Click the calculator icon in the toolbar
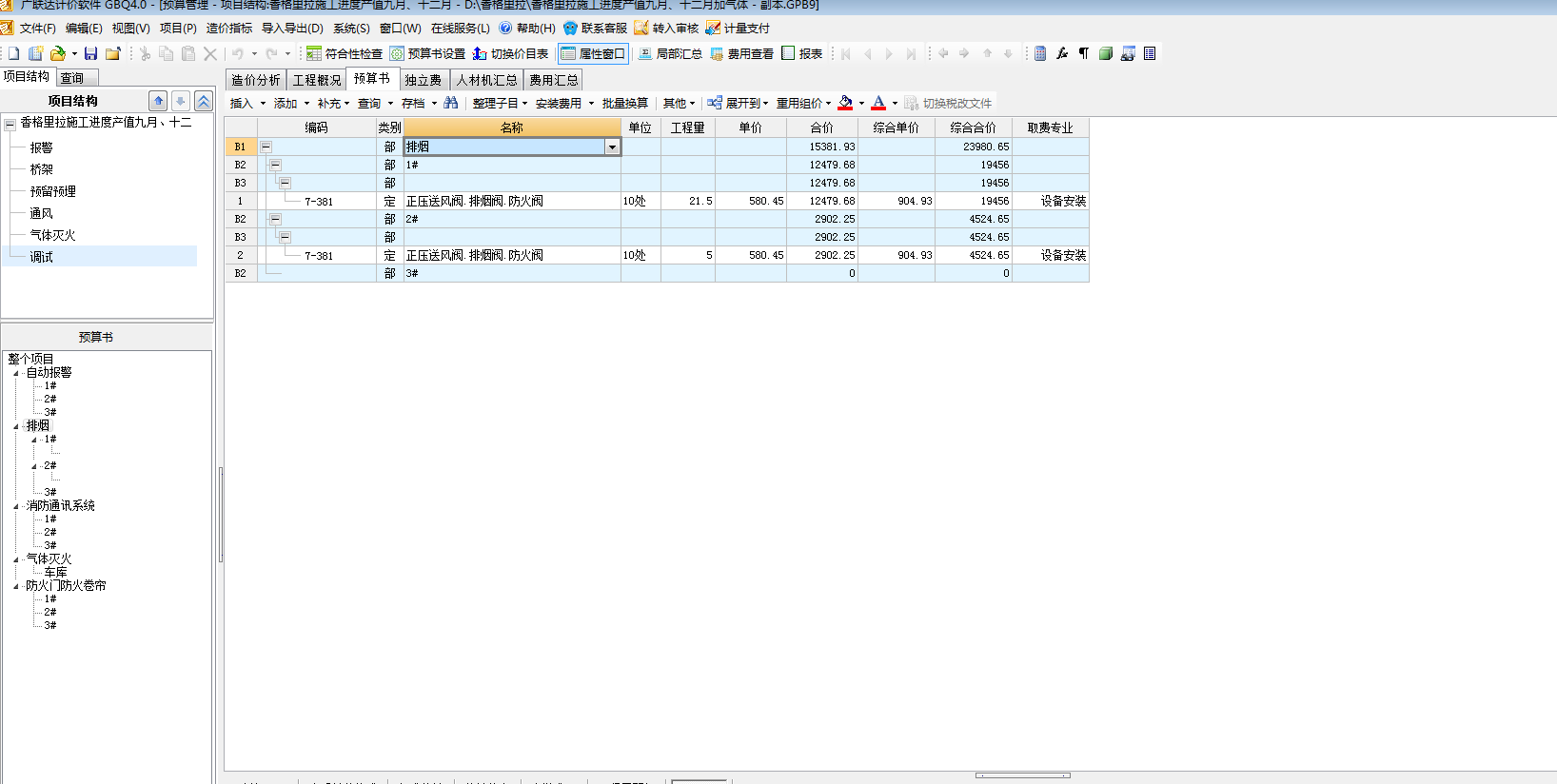The width and height of the screenshot is (1557, 784). (x=1040, y=54)
